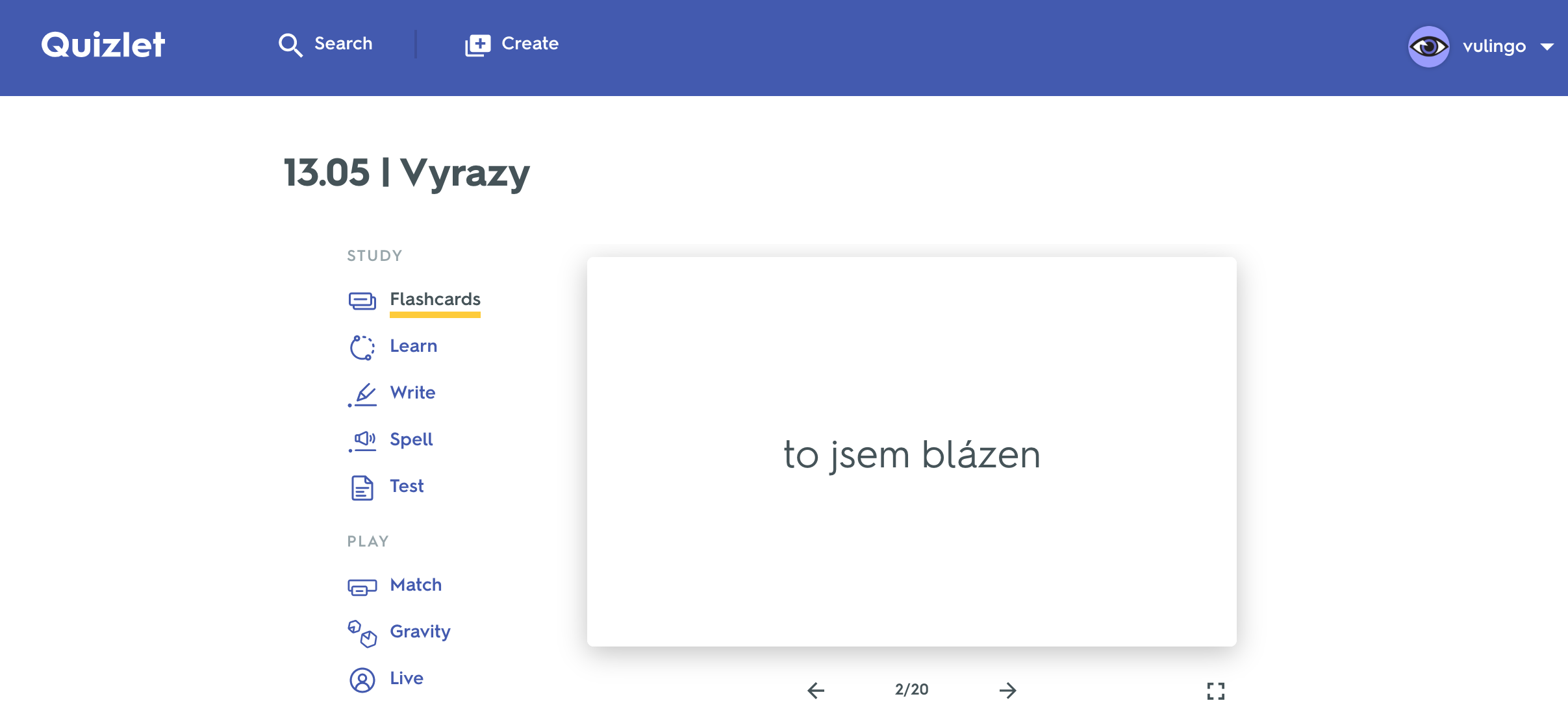The image size is (1568, 727).
Task: Start the Match game
Action: coord(416,585)
